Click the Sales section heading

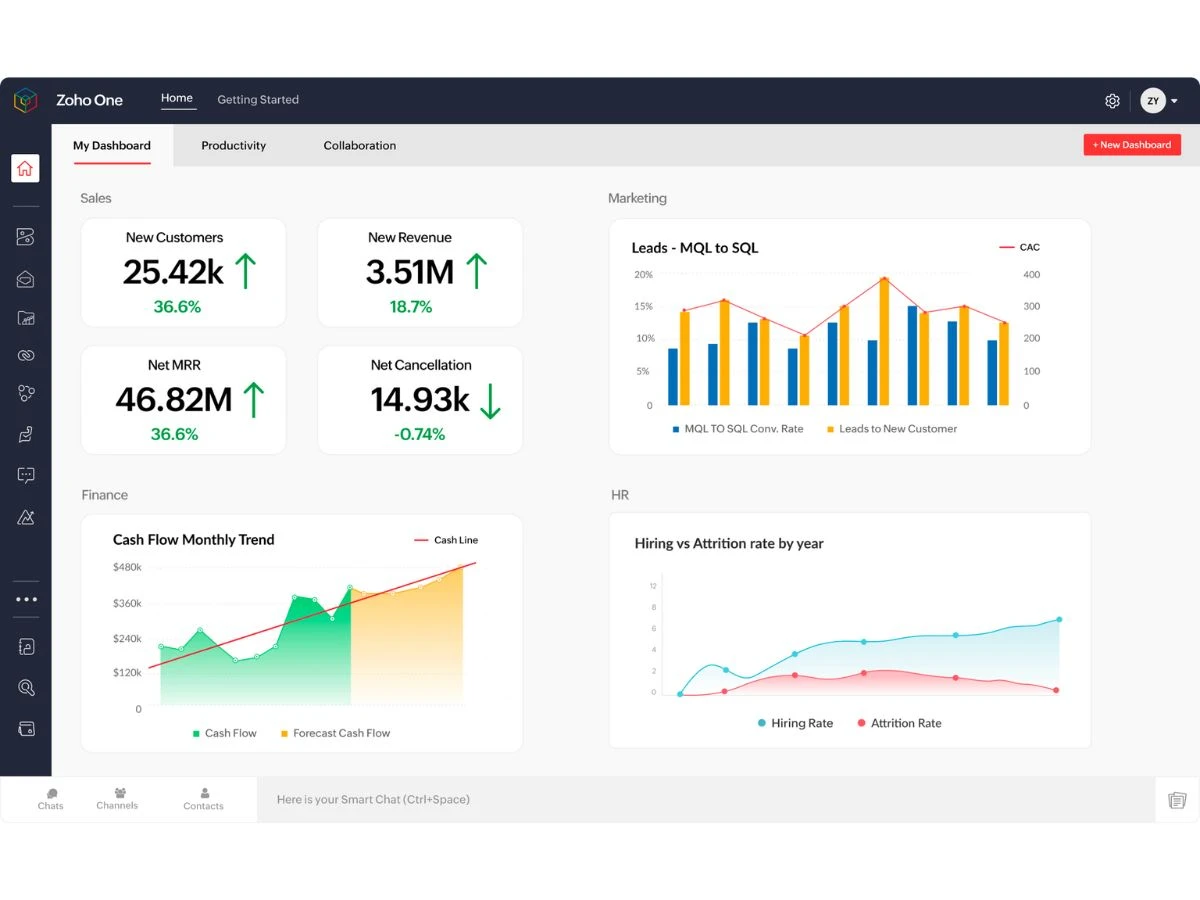click(x=96, y=198)
